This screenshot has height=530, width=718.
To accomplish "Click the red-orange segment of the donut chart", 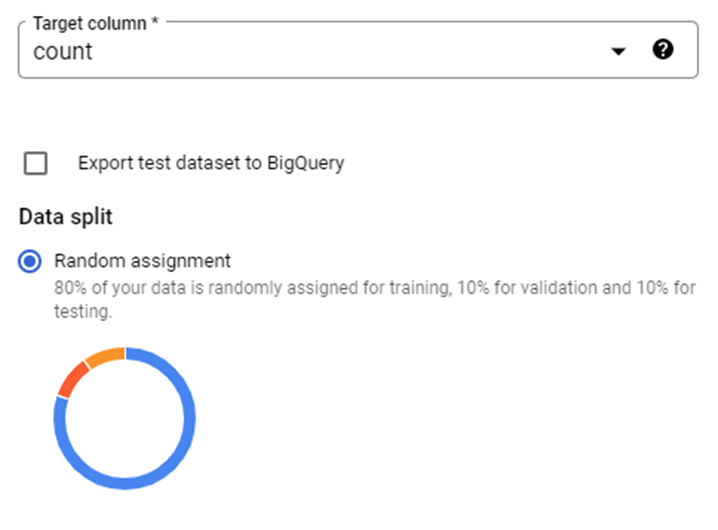I will pos(70,379).
